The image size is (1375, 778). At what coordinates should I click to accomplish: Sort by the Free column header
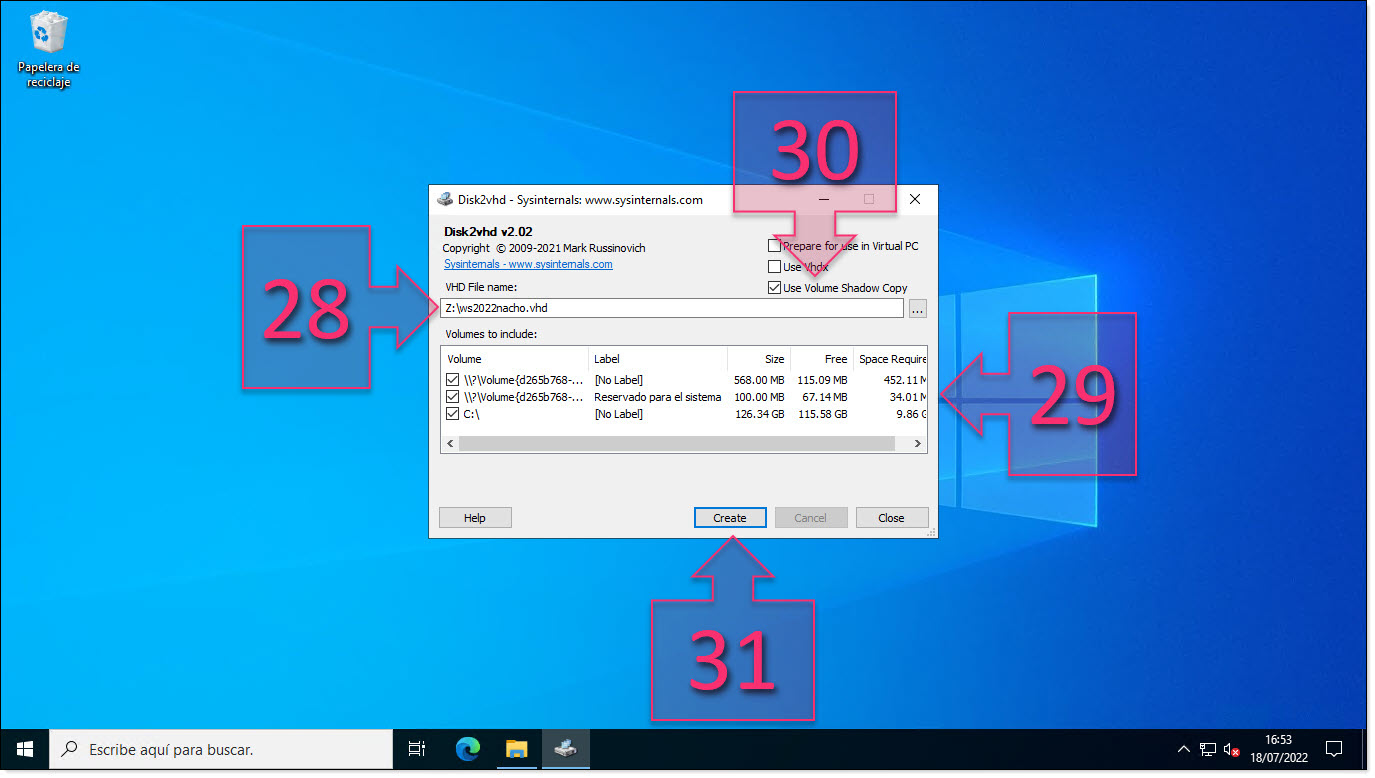click(x=821, y=359)
